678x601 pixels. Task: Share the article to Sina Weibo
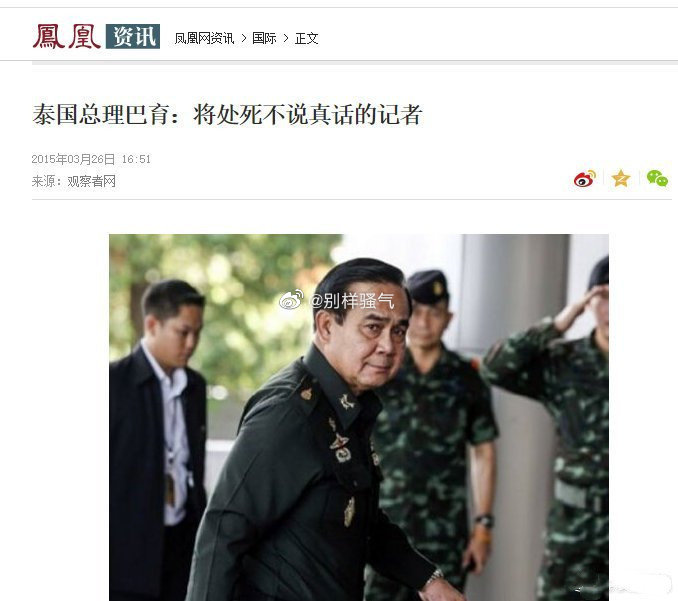click(x=585, y=179)
